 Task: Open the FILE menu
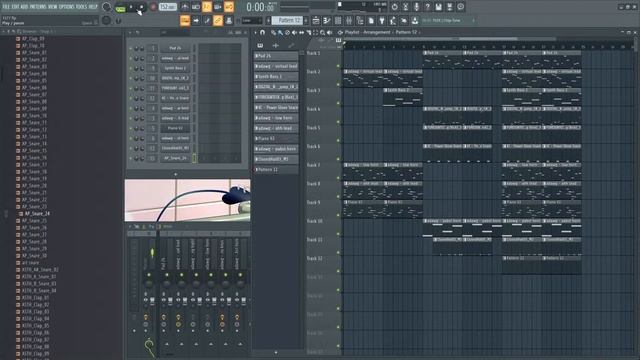pos(6,7)
